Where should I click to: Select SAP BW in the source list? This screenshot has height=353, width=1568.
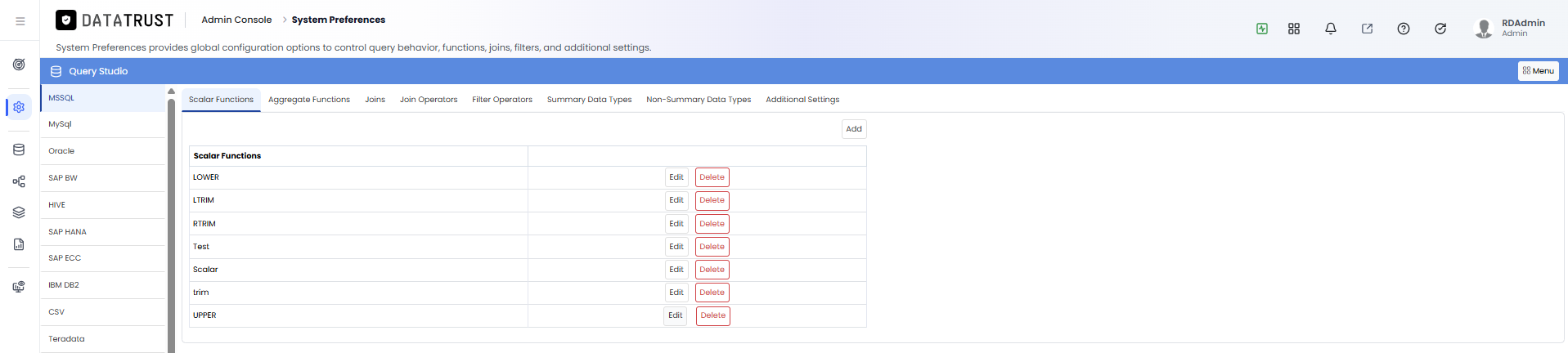pyautogui.click(x=103, y=178)
